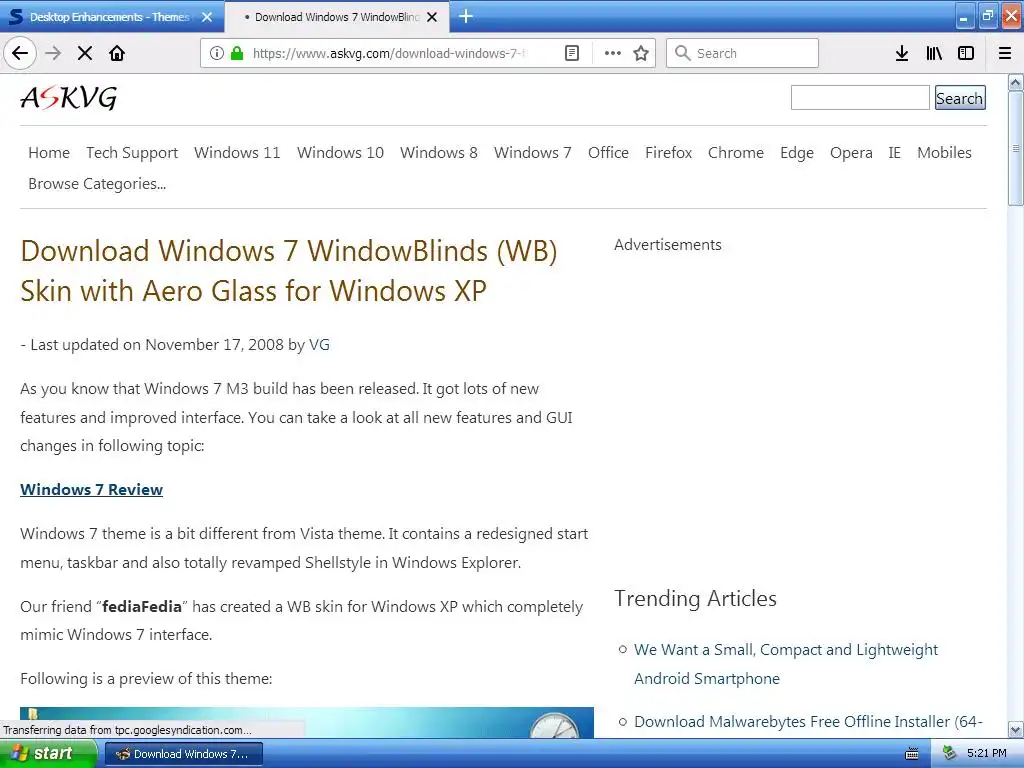Viewport: 1024px width, 768px height.
Task: Open Download Malwarebytes Free Offline Installer article
Action: click(x=808, y=722)
